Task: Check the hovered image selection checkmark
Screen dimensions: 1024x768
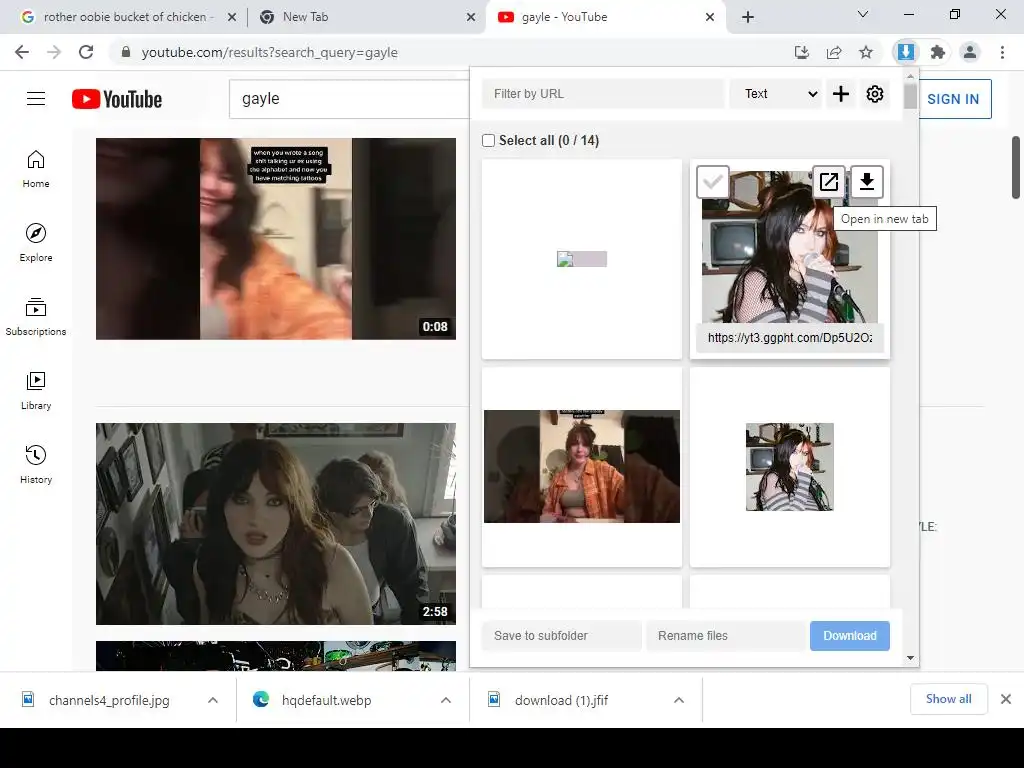Action: pyautogui.click(x=712, y=182)
